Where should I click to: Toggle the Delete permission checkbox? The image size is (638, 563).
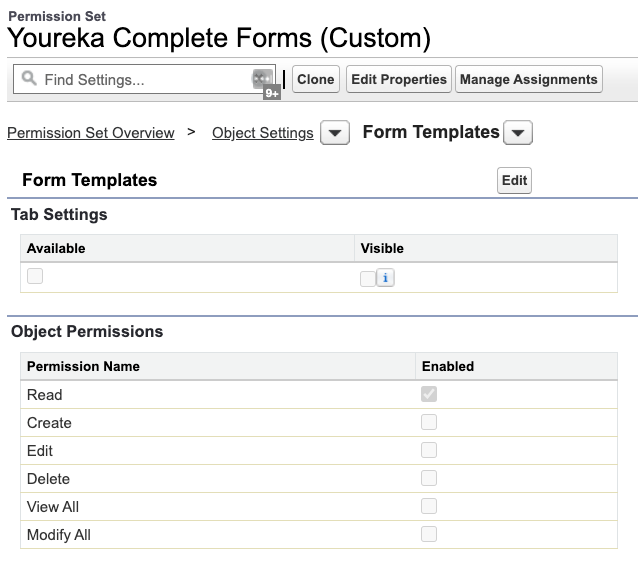click(429, 478)
